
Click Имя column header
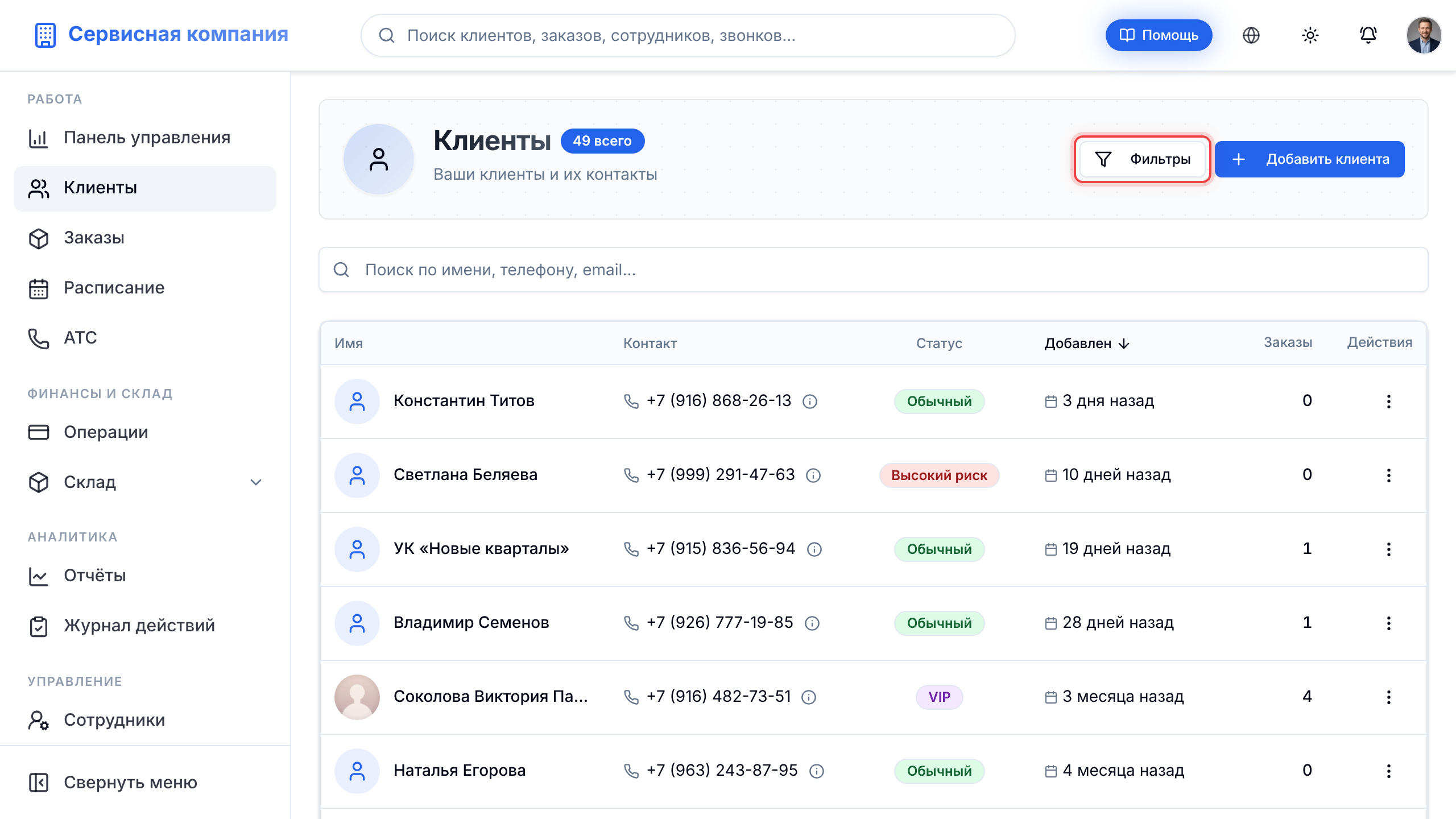[349, 344]
